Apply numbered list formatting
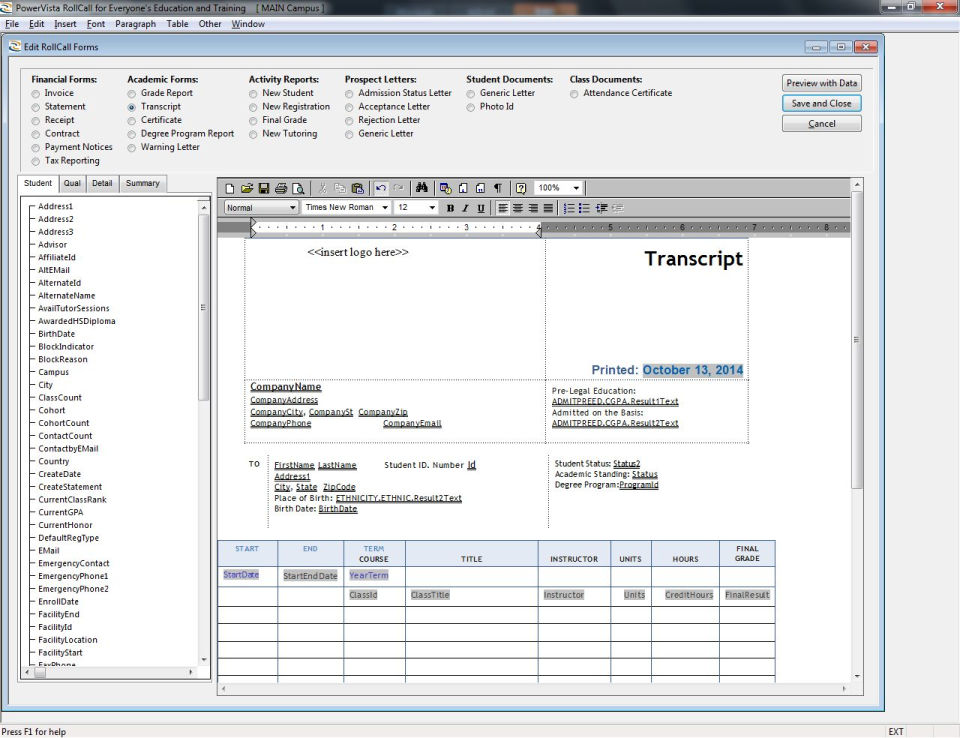The image size is (960, 738). (569, 208)
